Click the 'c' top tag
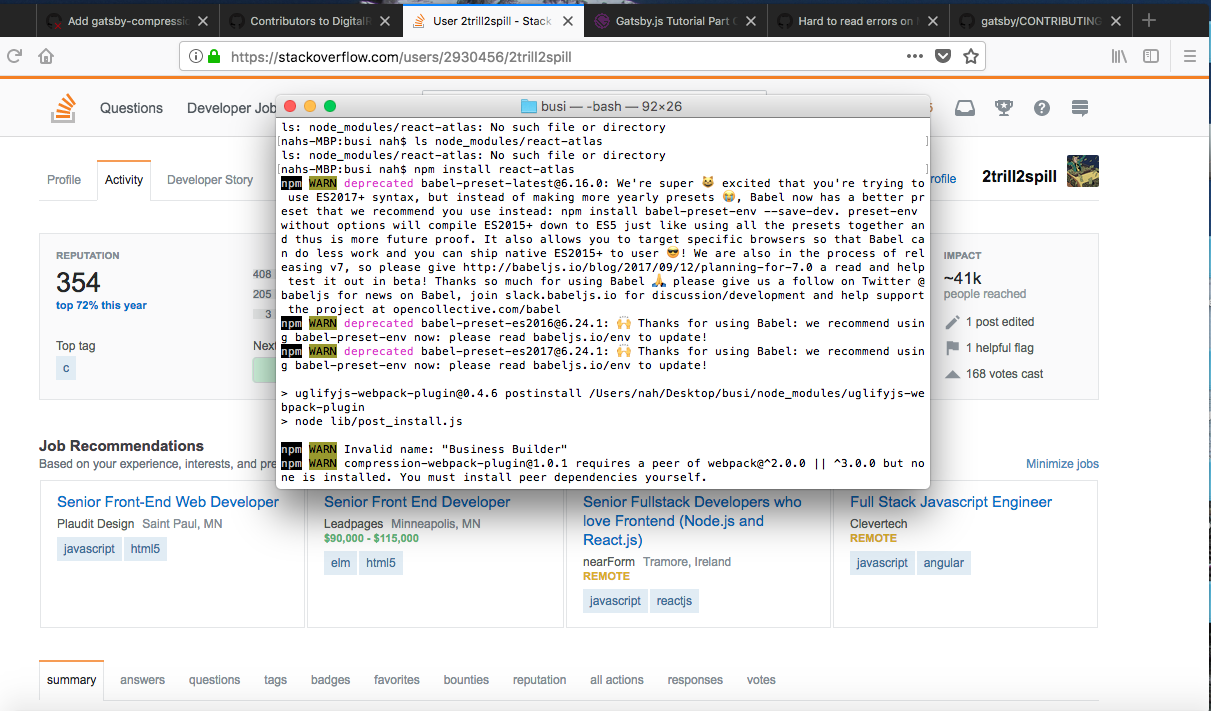Image resolution: width=1211 pixels, height=711 pixels. pos(66,368)
